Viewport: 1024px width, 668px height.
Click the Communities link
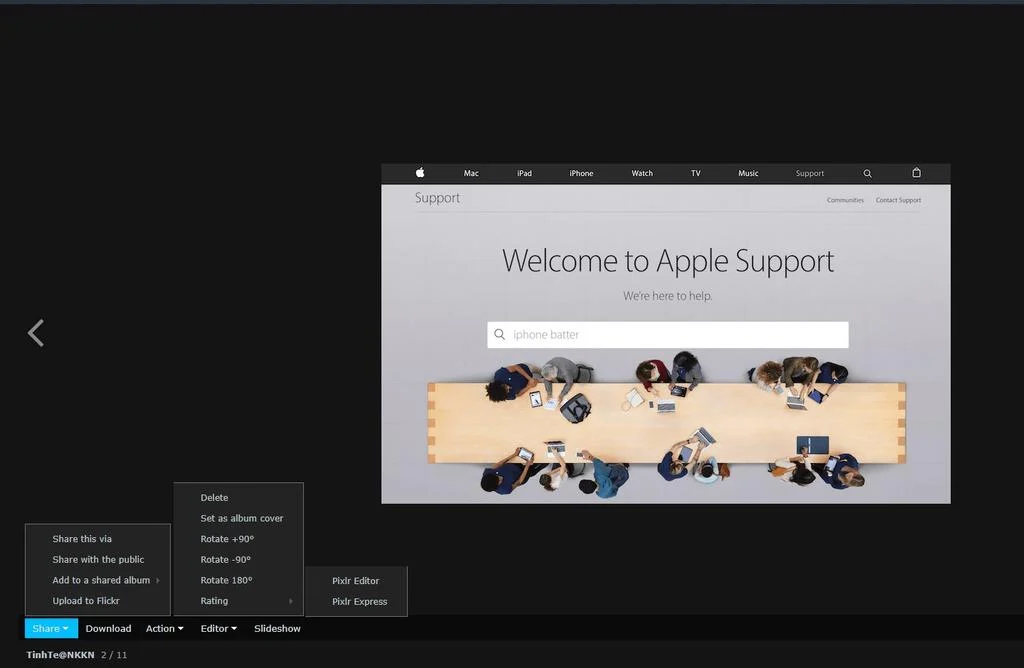(845, 200)
